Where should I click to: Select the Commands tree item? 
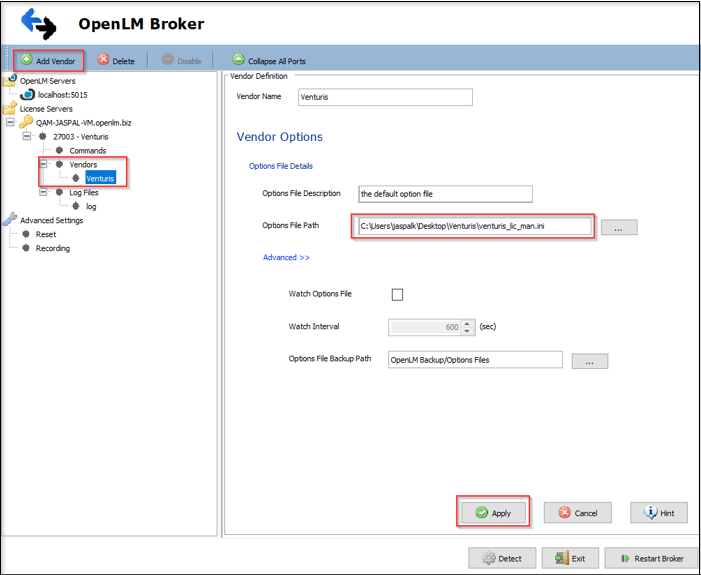[x=87, y=150]
